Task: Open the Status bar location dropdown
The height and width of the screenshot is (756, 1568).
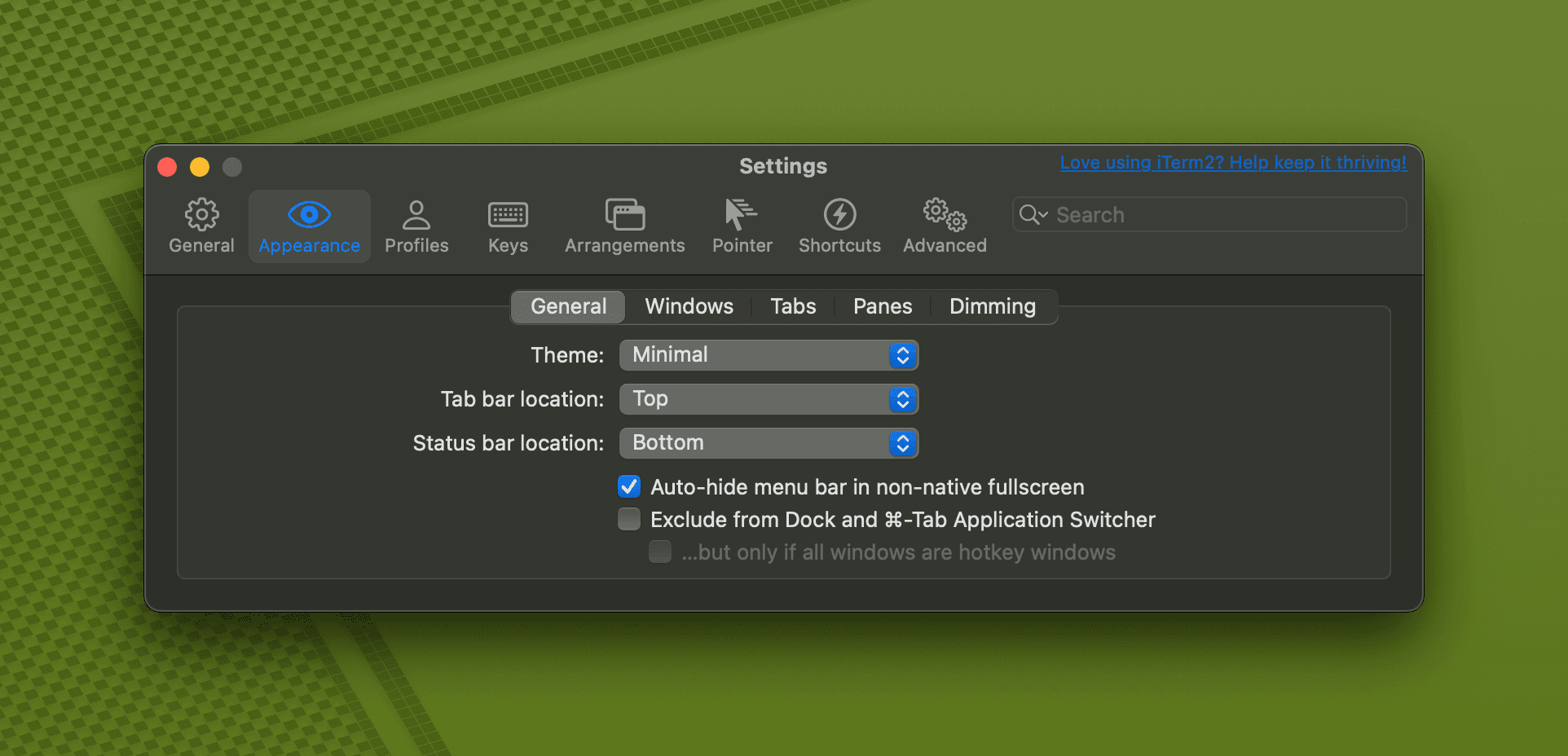Action: point(769,443)
